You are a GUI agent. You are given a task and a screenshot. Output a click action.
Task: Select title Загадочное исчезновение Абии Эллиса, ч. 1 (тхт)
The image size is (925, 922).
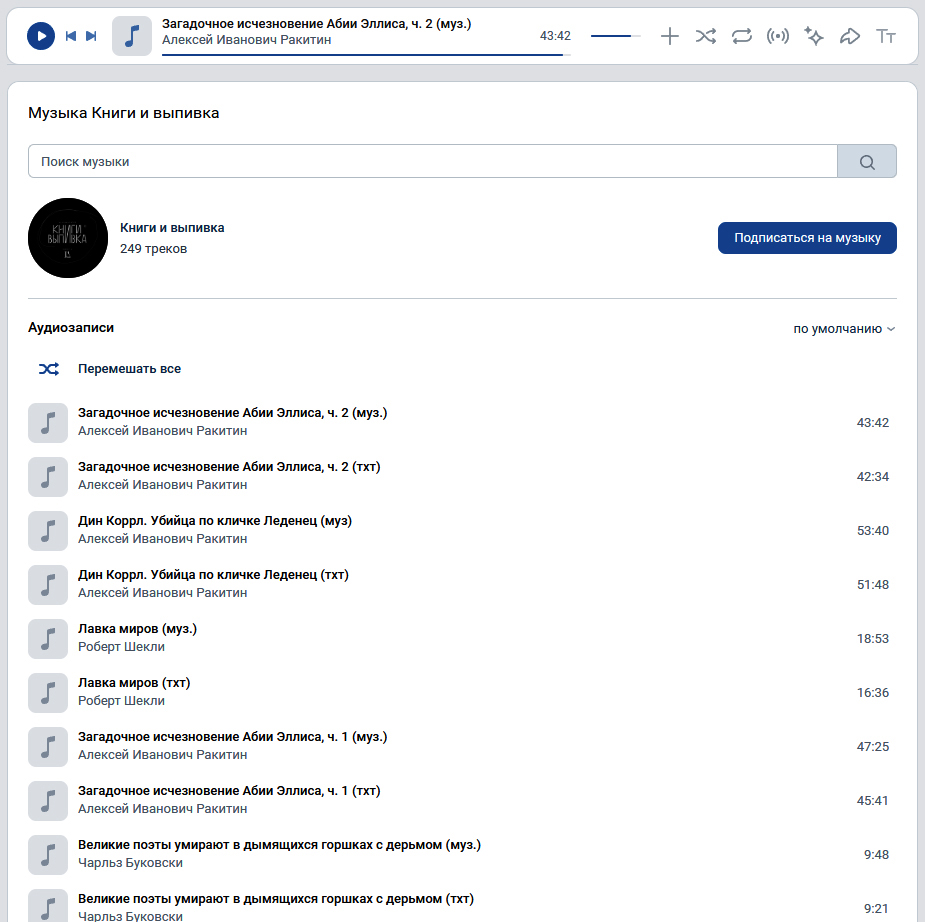coord(229,790)
